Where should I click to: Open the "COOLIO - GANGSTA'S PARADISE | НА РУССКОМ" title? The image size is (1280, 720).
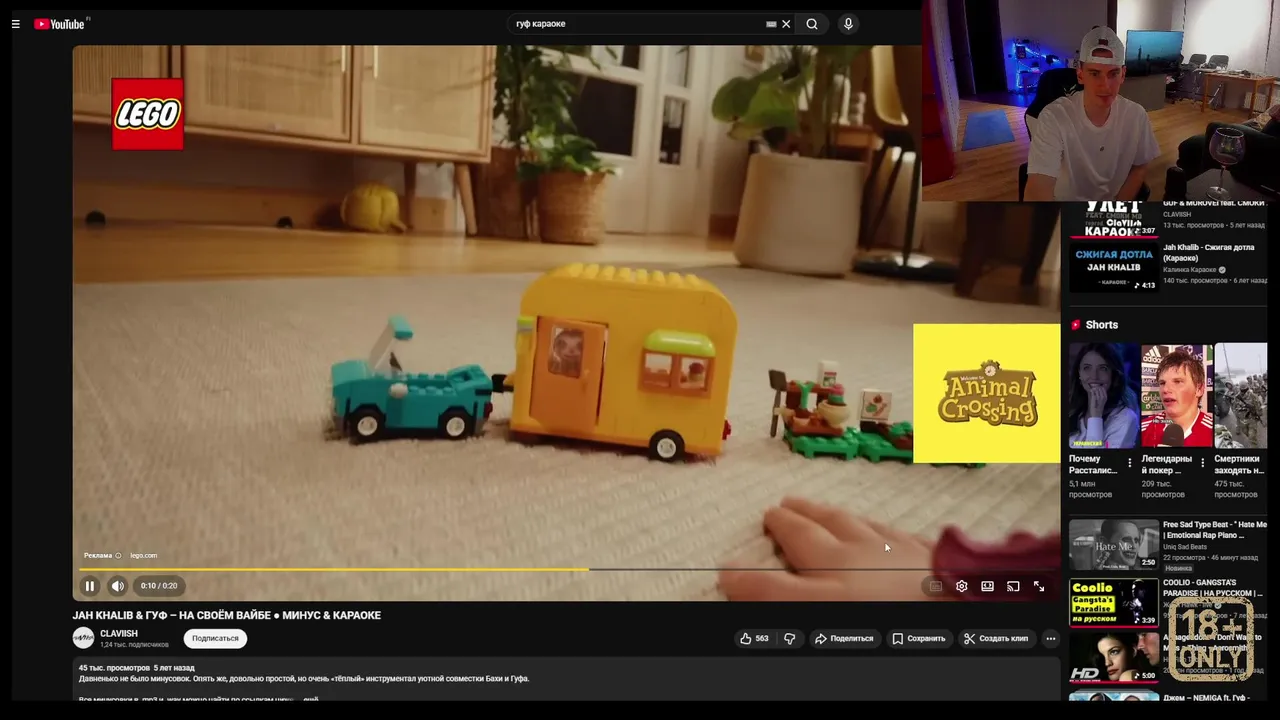pyautogui.click(x=1214, y=588)
